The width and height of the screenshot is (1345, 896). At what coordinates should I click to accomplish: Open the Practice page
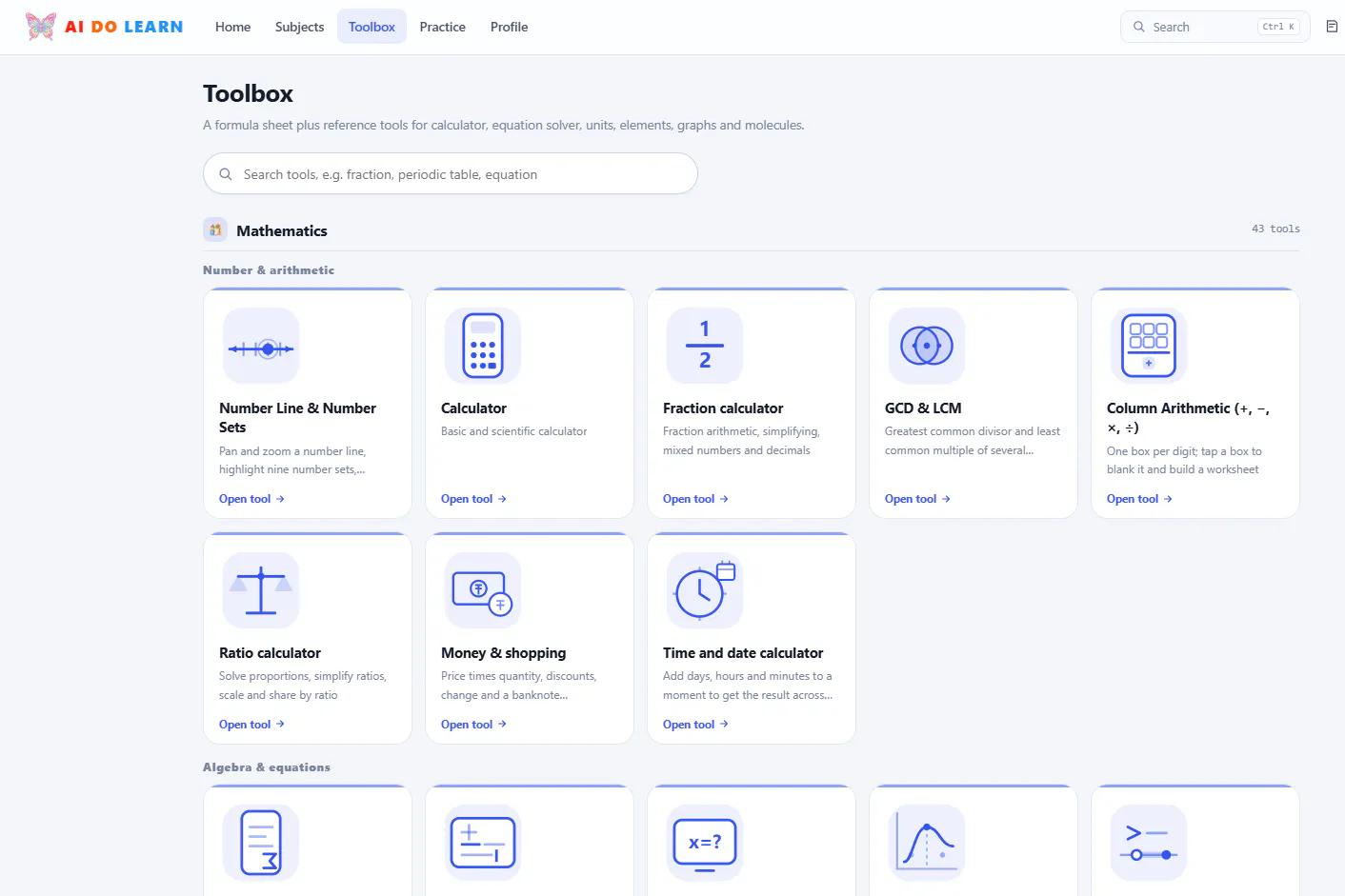tap(442, 27)
